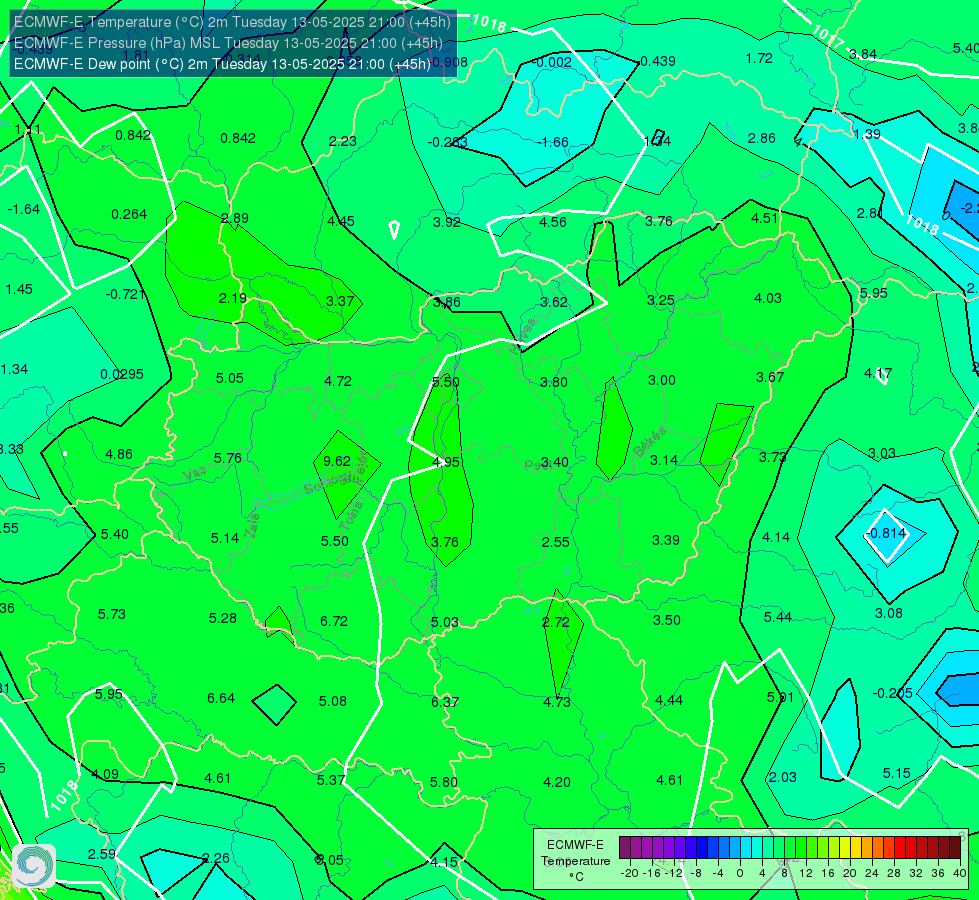Click the 5.73 grid value
Screen dimensions: 979x900
pyautogui.click(x=111, y=614)
